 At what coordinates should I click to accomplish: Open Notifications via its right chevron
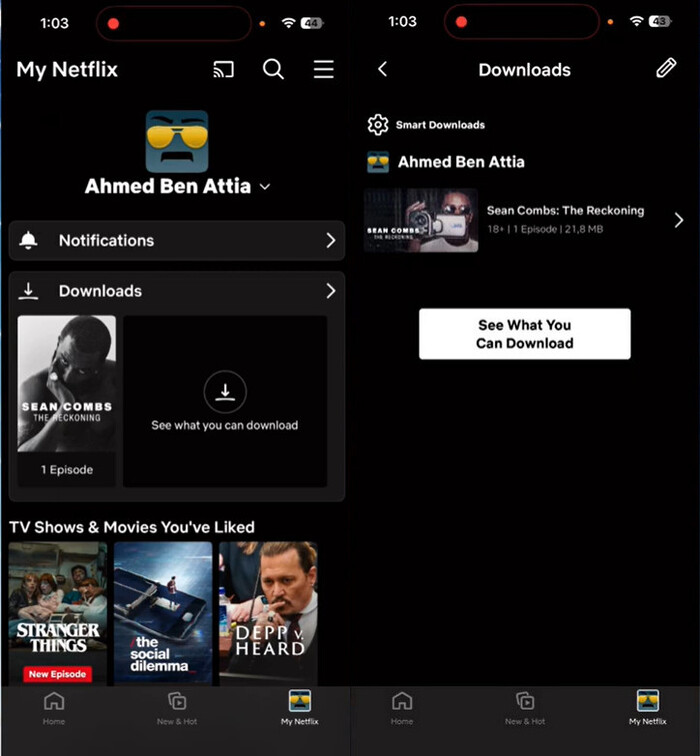[331, 240]
